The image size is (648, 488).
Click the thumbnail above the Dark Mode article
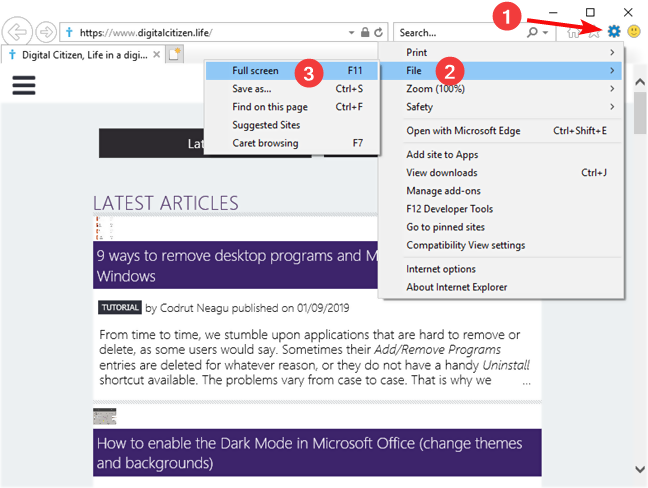(x=105, y=417)
